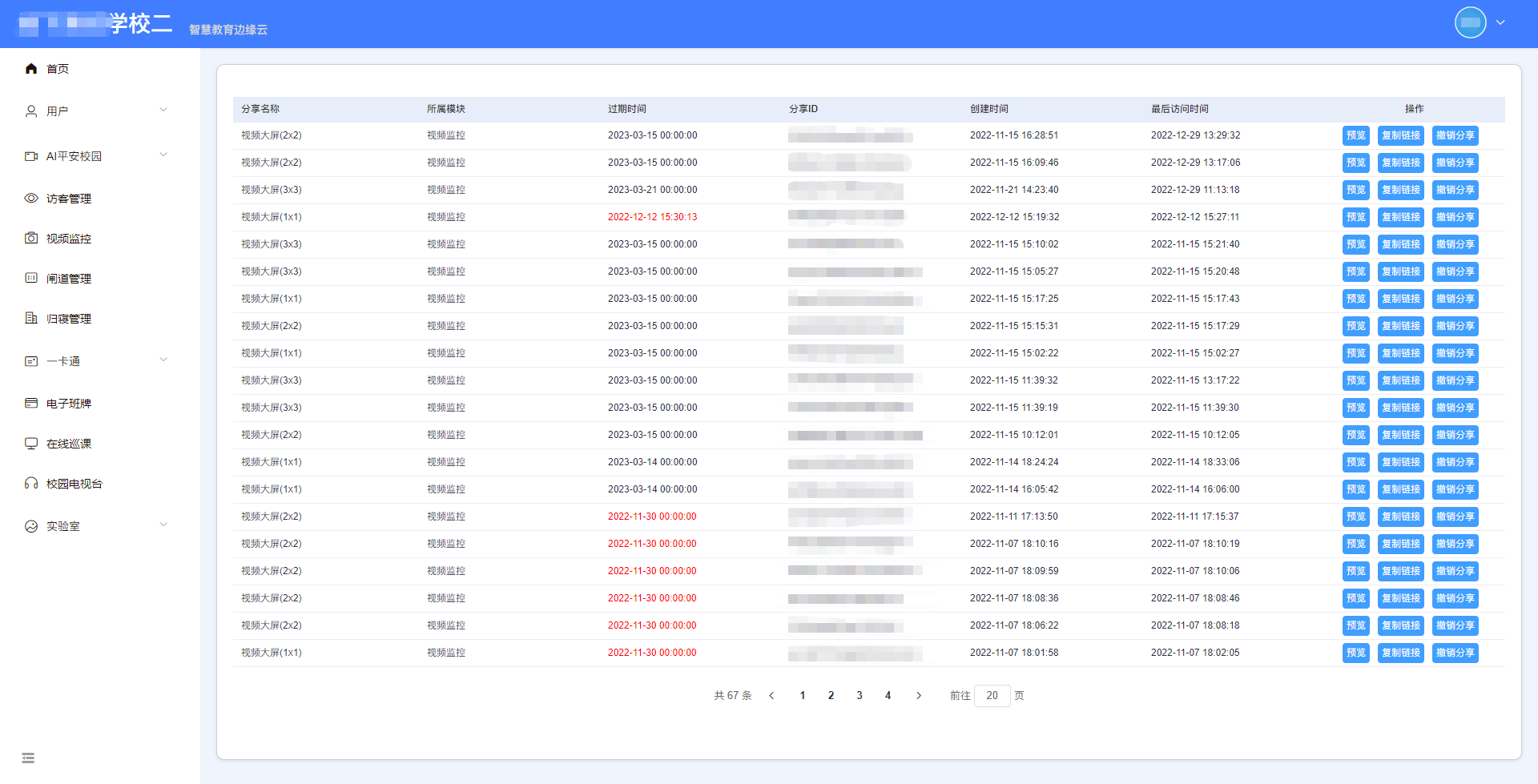Viewport: 1538px width, 784px height.
Task: Open the user avatar dropdown arrow
Action: [1500, 22]
